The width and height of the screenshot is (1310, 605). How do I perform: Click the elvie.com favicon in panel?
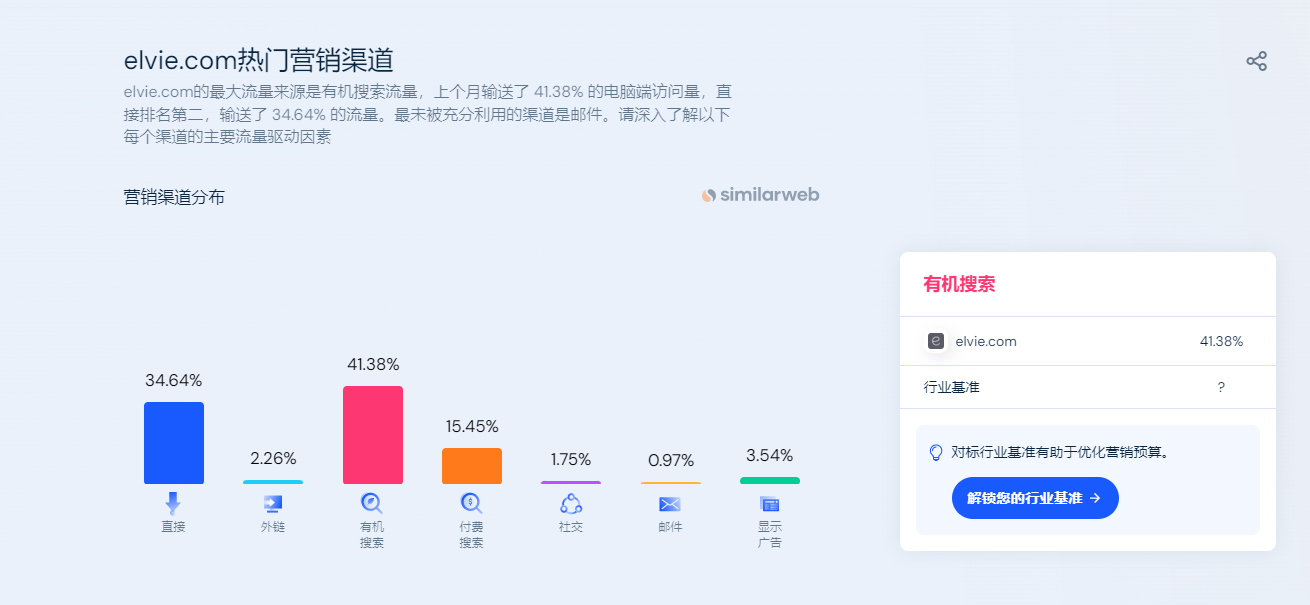936,340
